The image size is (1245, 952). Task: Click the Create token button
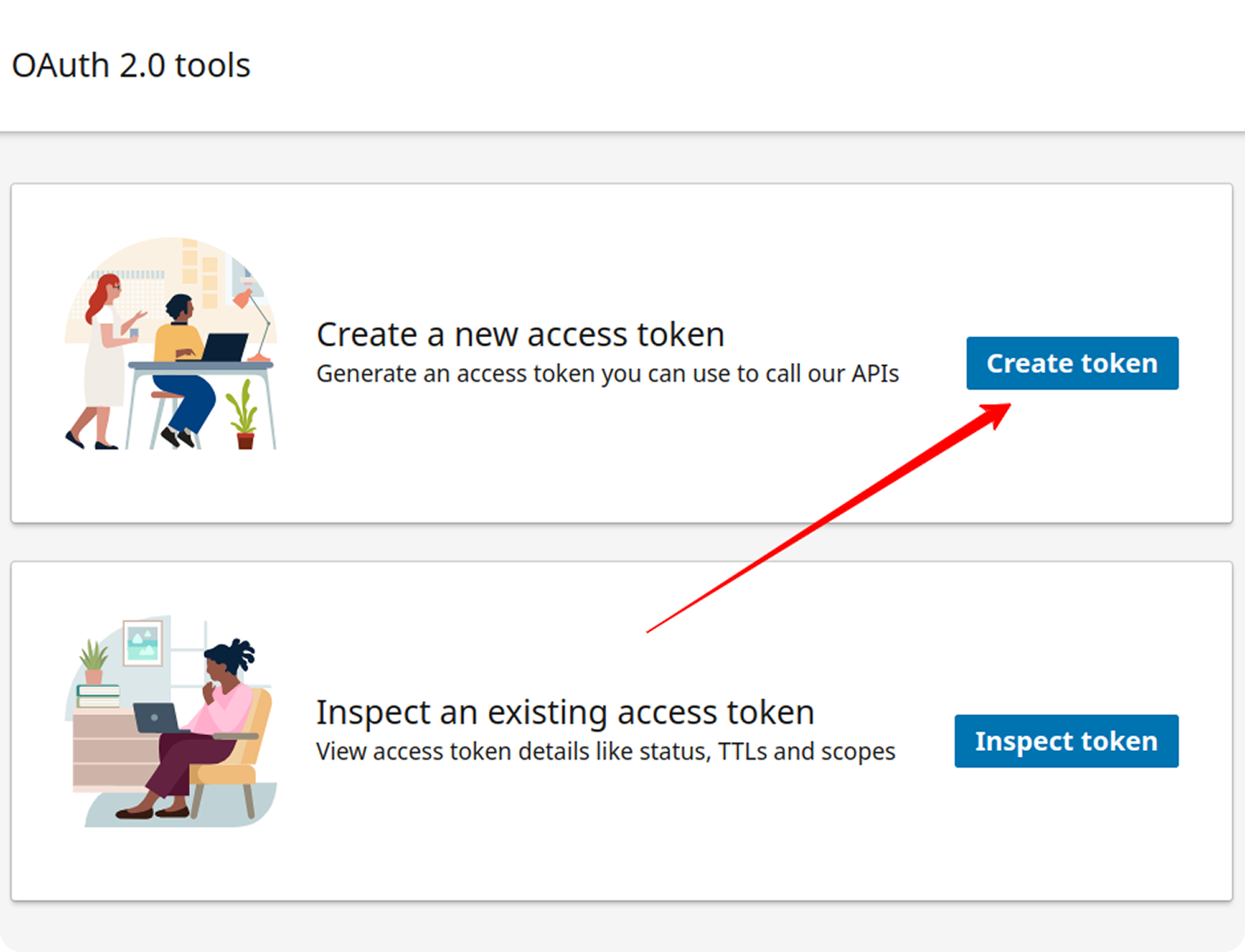point(1072,363)
